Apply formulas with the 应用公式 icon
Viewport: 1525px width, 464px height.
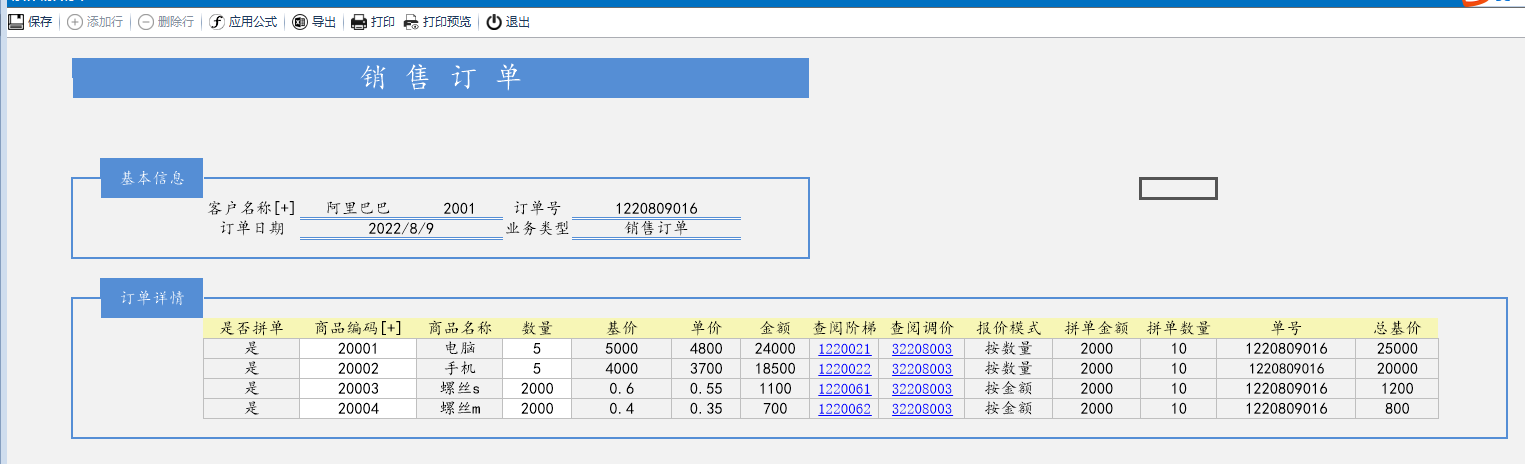[217, 22]
